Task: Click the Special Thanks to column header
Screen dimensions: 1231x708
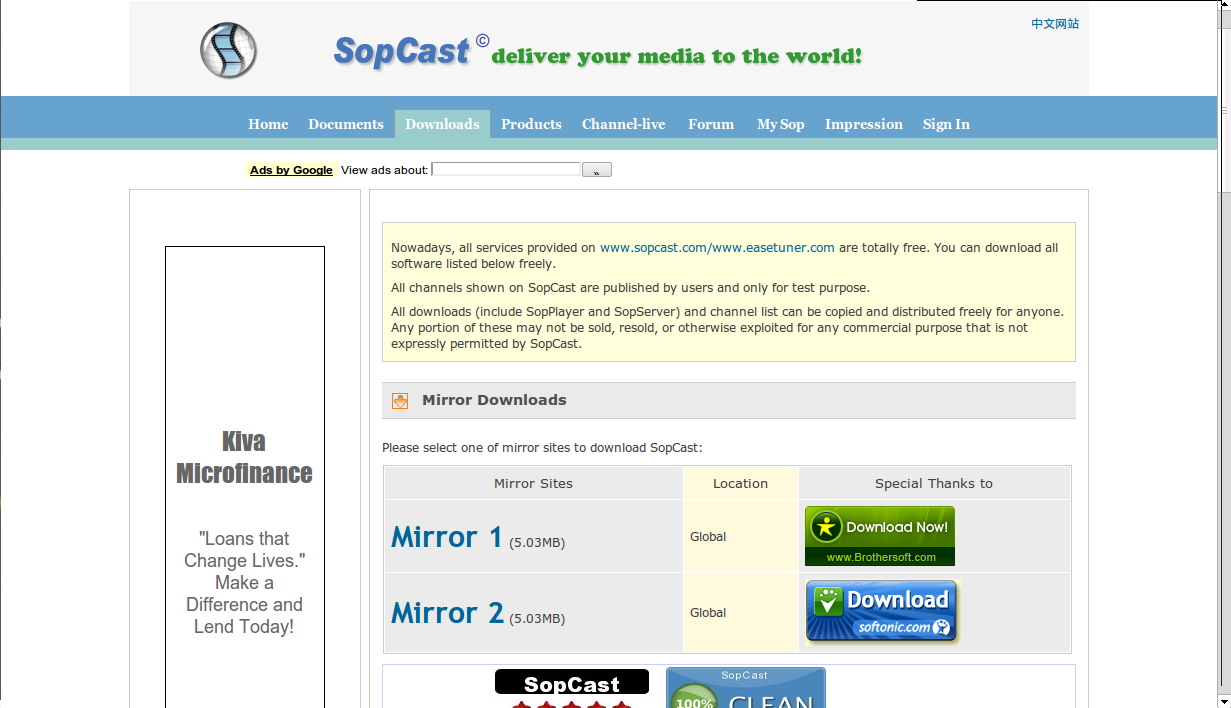Action: (934, 483)
